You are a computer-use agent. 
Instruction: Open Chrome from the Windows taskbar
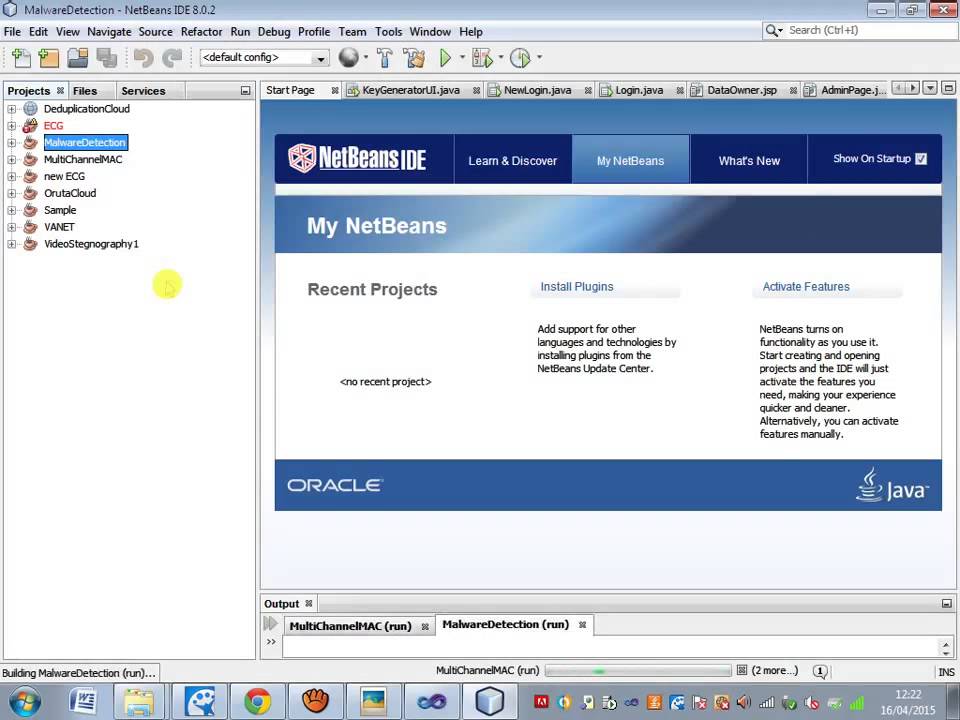click(x=258, y=701)
